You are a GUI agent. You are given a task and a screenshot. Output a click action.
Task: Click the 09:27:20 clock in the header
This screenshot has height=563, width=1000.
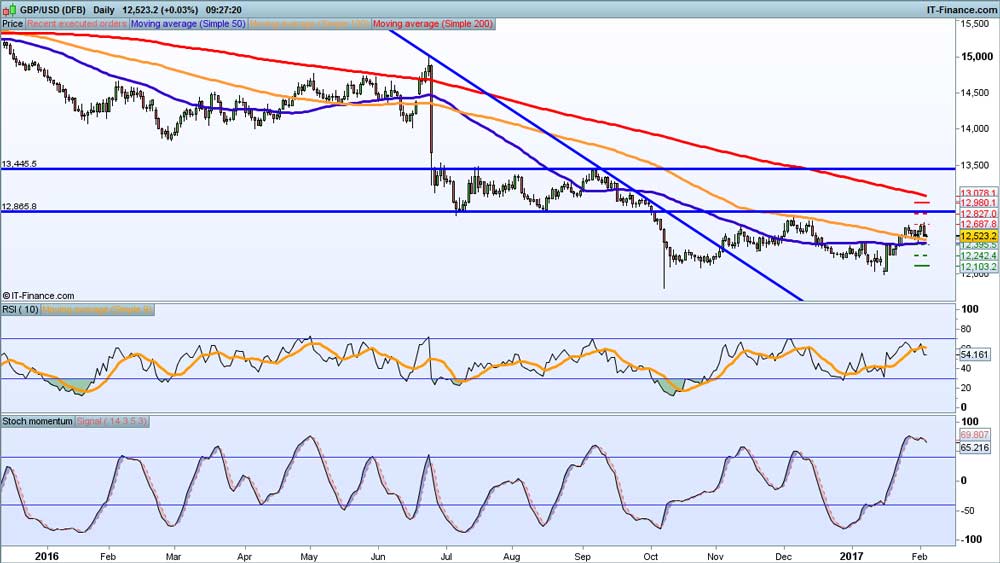coord(223,10)
